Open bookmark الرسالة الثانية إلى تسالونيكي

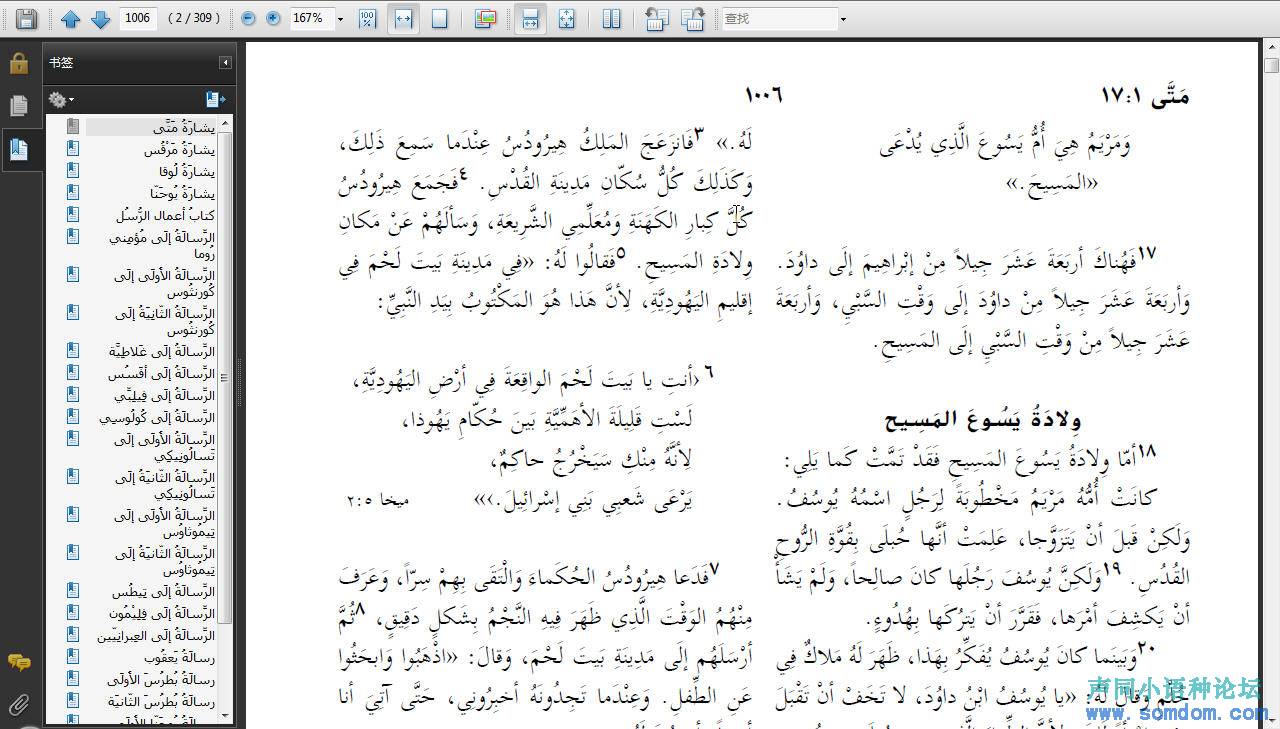point(165,485)
